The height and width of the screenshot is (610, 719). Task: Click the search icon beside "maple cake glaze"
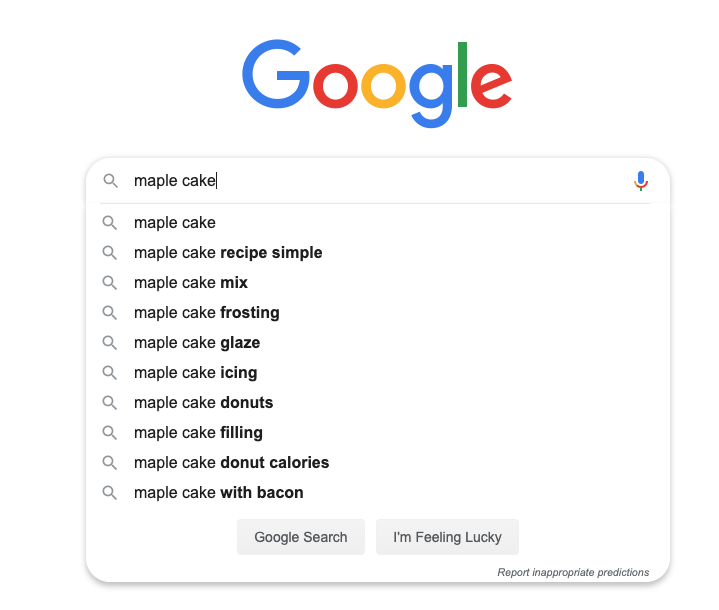(x=110, y=343)
